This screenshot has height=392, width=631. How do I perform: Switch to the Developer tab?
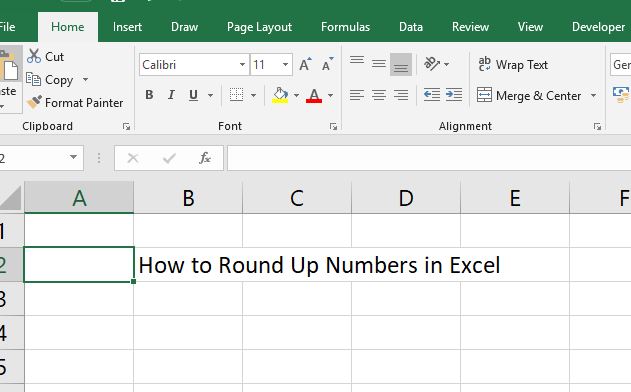tap(598, 27)
